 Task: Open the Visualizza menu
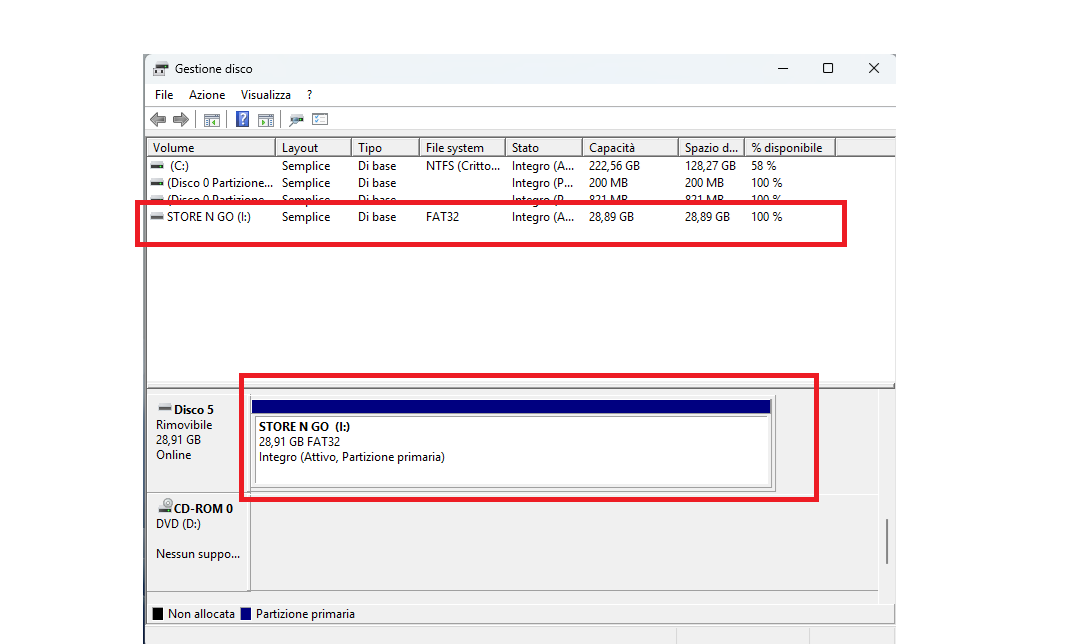pos(266,95)
